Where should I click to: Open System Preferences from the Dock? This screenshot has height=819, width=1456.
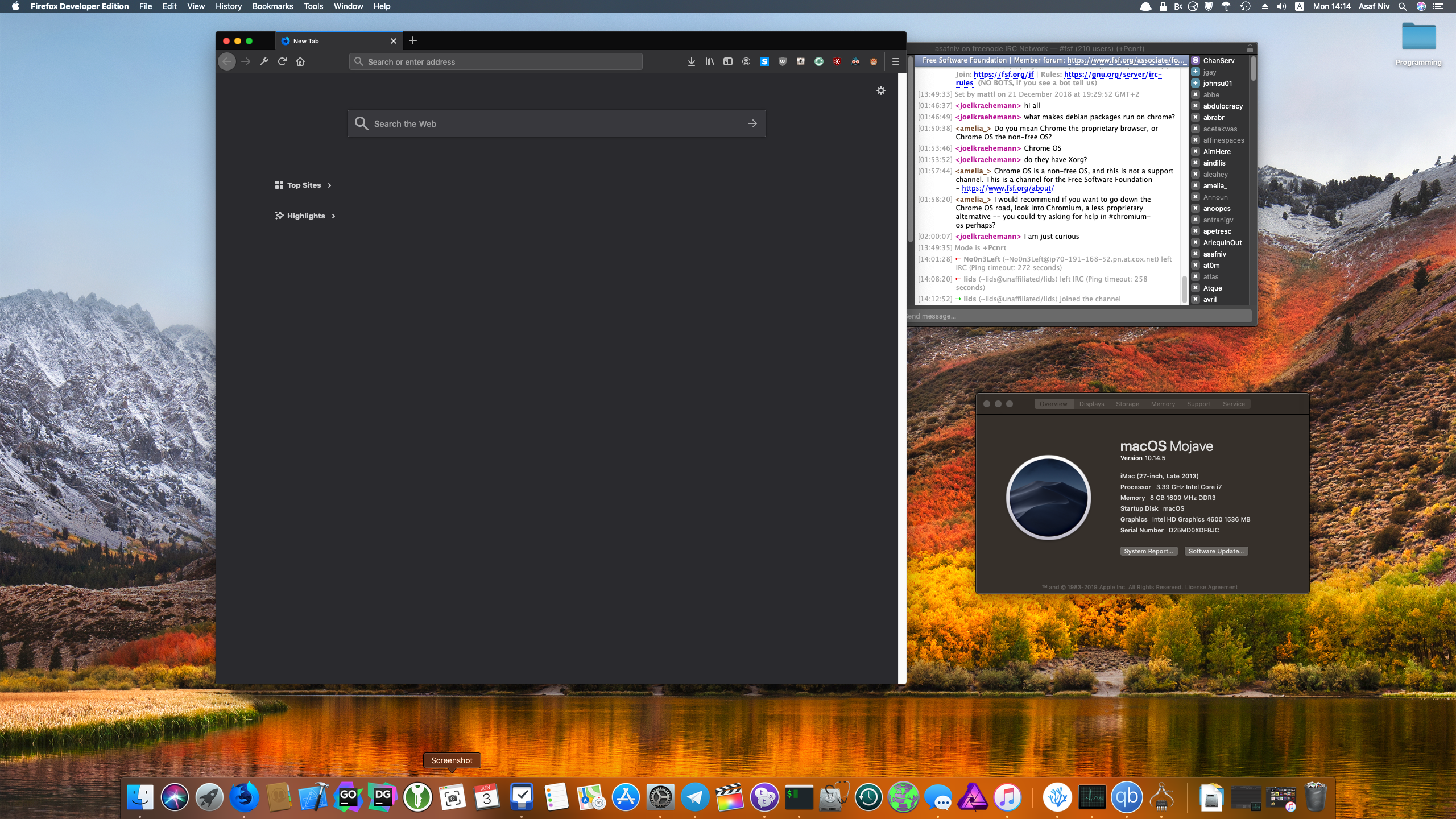pos(660,797)
